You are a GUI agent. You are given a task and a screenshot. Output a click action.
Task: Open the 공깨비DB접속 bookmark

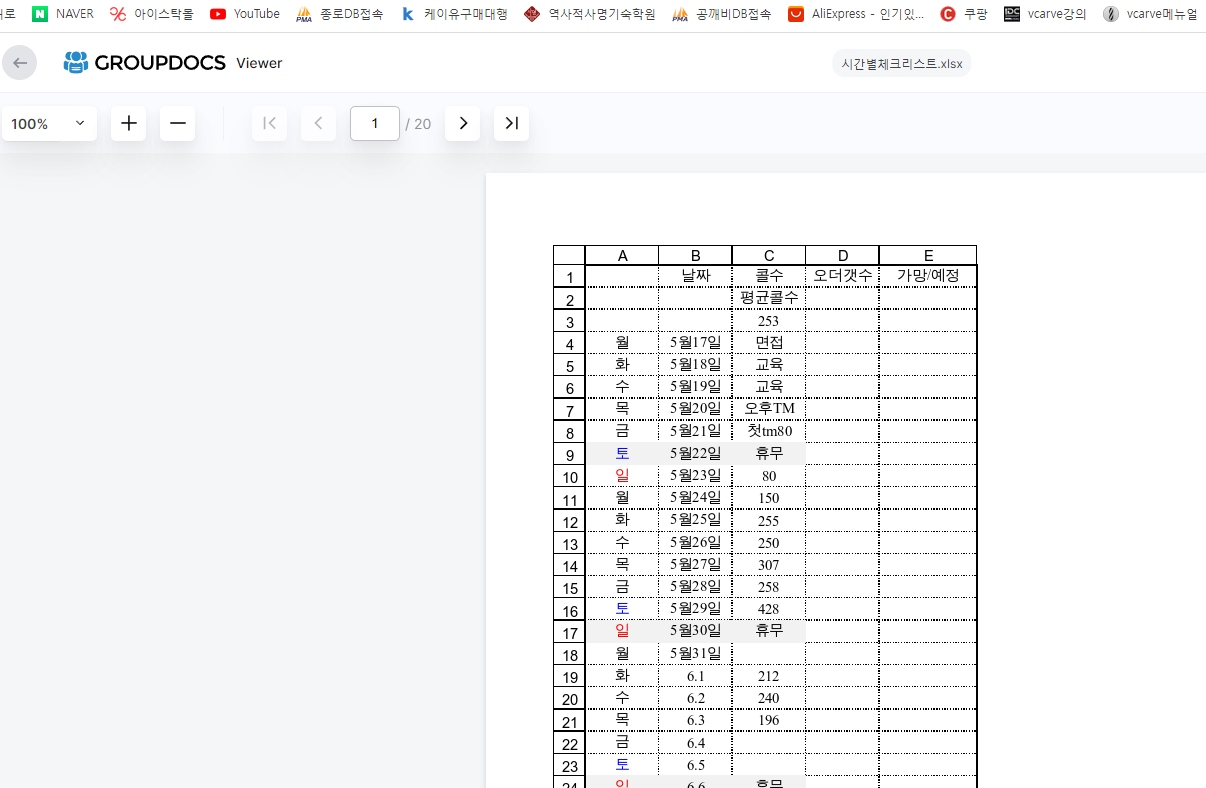[x=722, y=14]
